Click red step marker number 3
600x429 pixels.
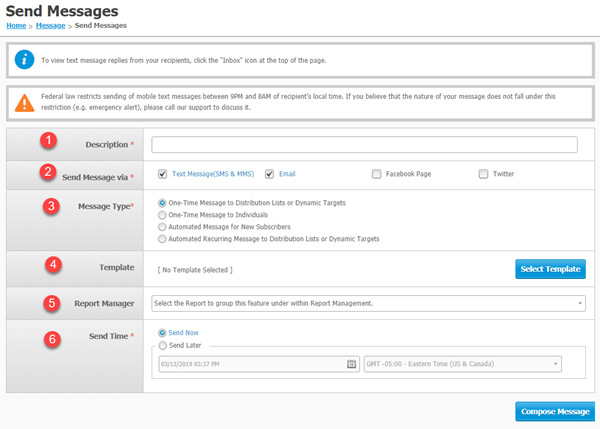pyautogui.click(x=51, y=206)
